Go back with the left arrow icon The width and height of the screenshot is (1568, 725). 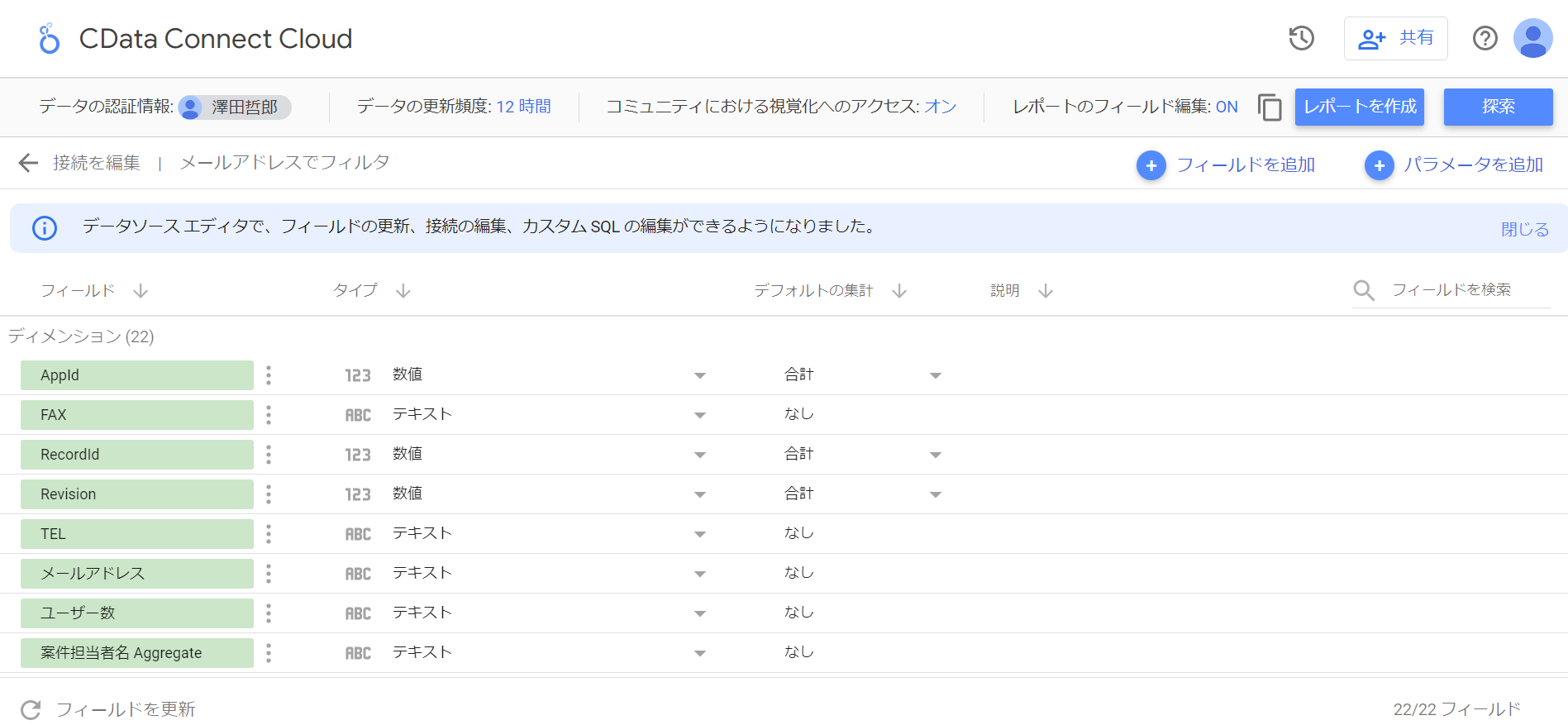(28, 163)
